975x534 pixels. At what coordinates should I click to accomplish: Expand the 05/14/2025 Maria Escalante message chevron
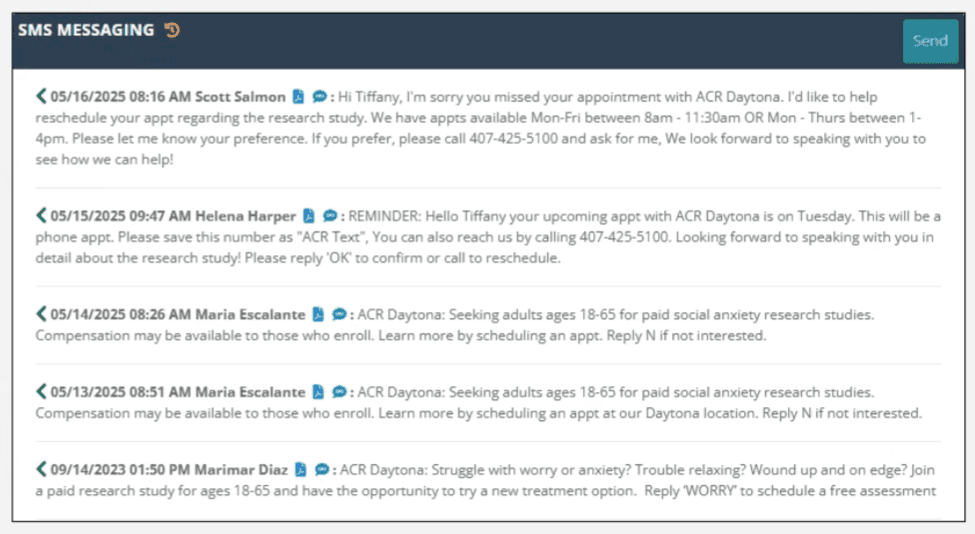pos(41,314)
